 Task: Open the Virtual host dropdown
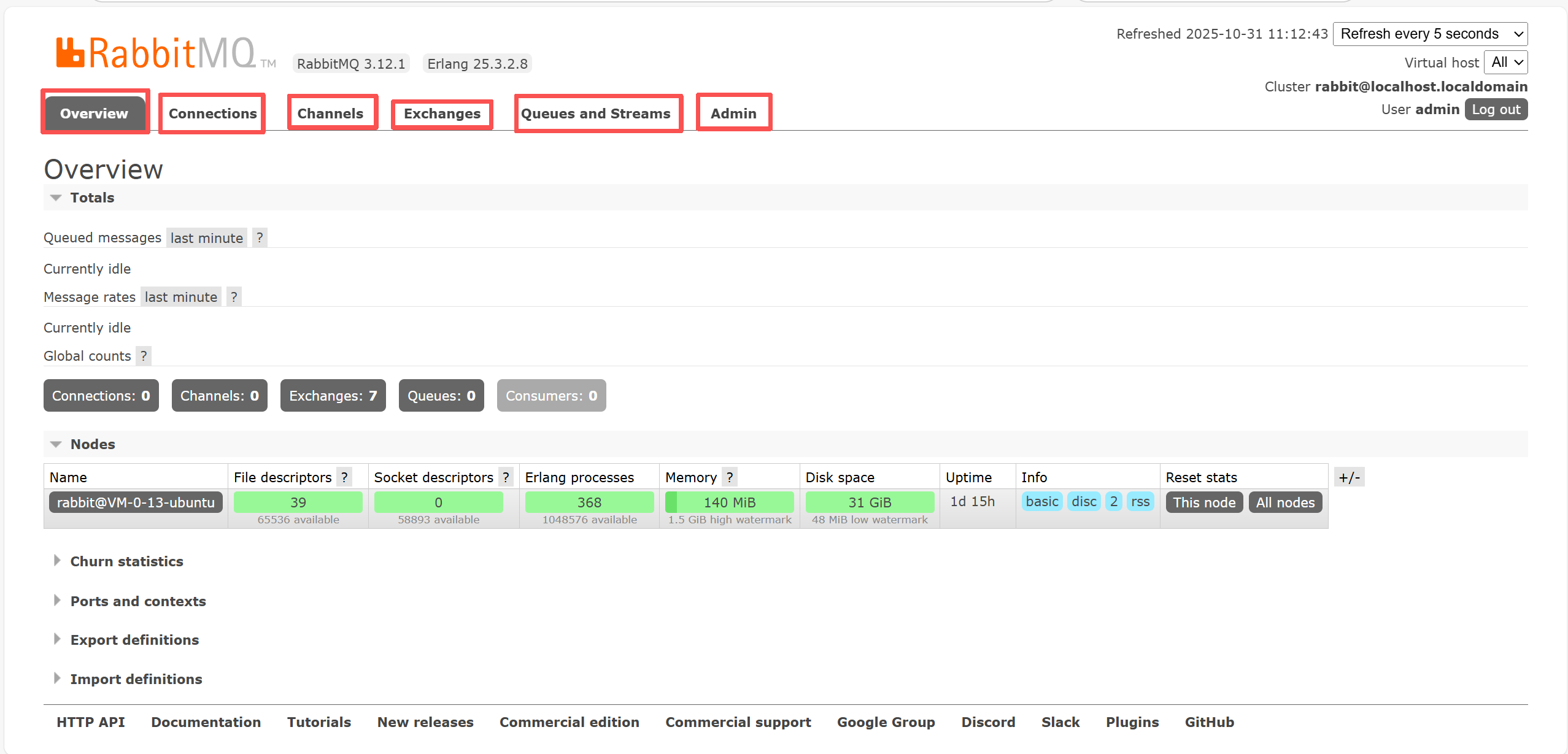(x=1506, y=62)
